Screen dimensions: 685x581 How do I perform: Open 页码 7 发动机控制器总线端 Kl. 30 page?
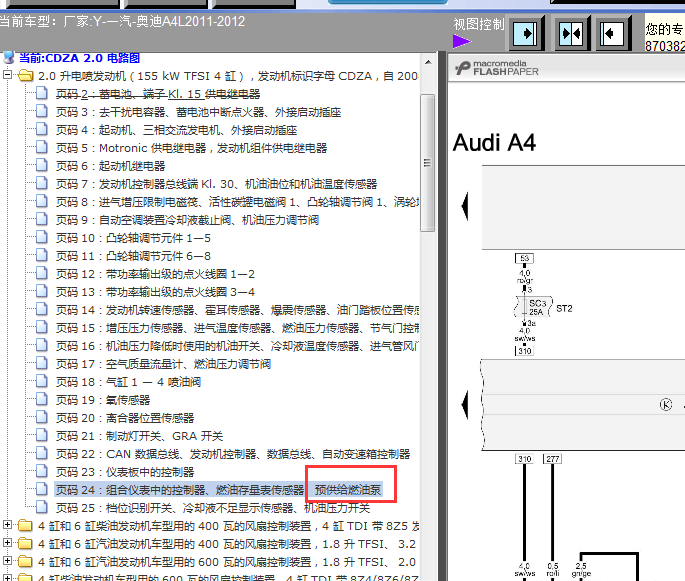click(x=216, y=184)
